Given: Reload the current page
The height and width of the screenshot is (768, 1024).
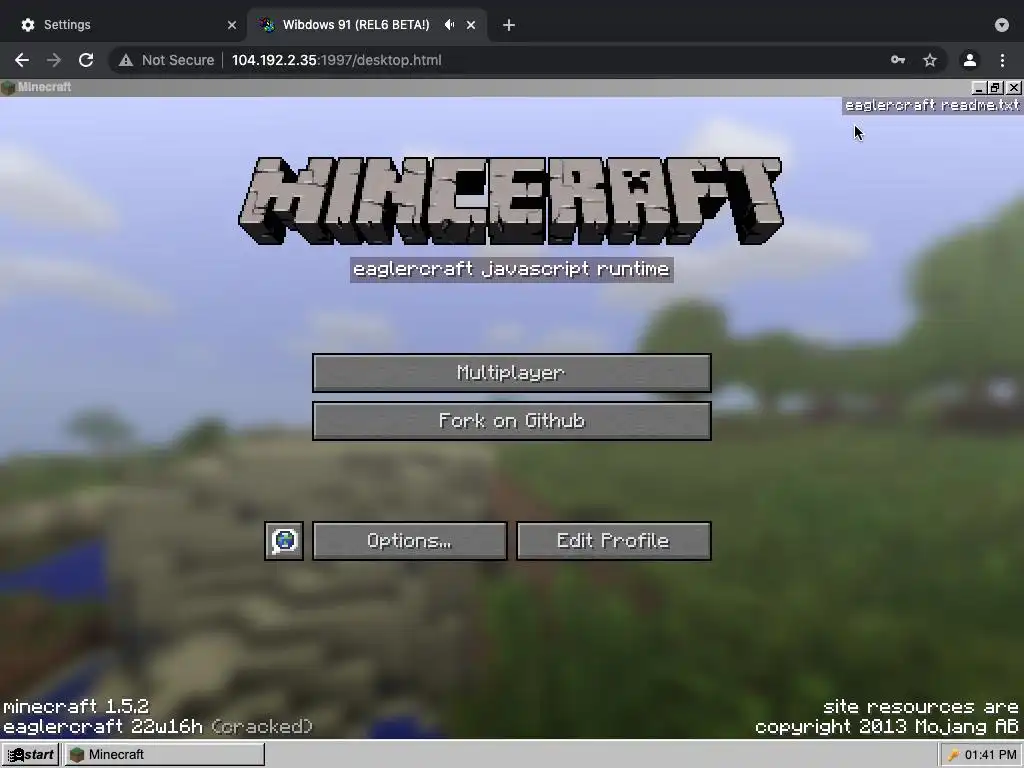Looking at the screenshot, I should coord(86,60).
